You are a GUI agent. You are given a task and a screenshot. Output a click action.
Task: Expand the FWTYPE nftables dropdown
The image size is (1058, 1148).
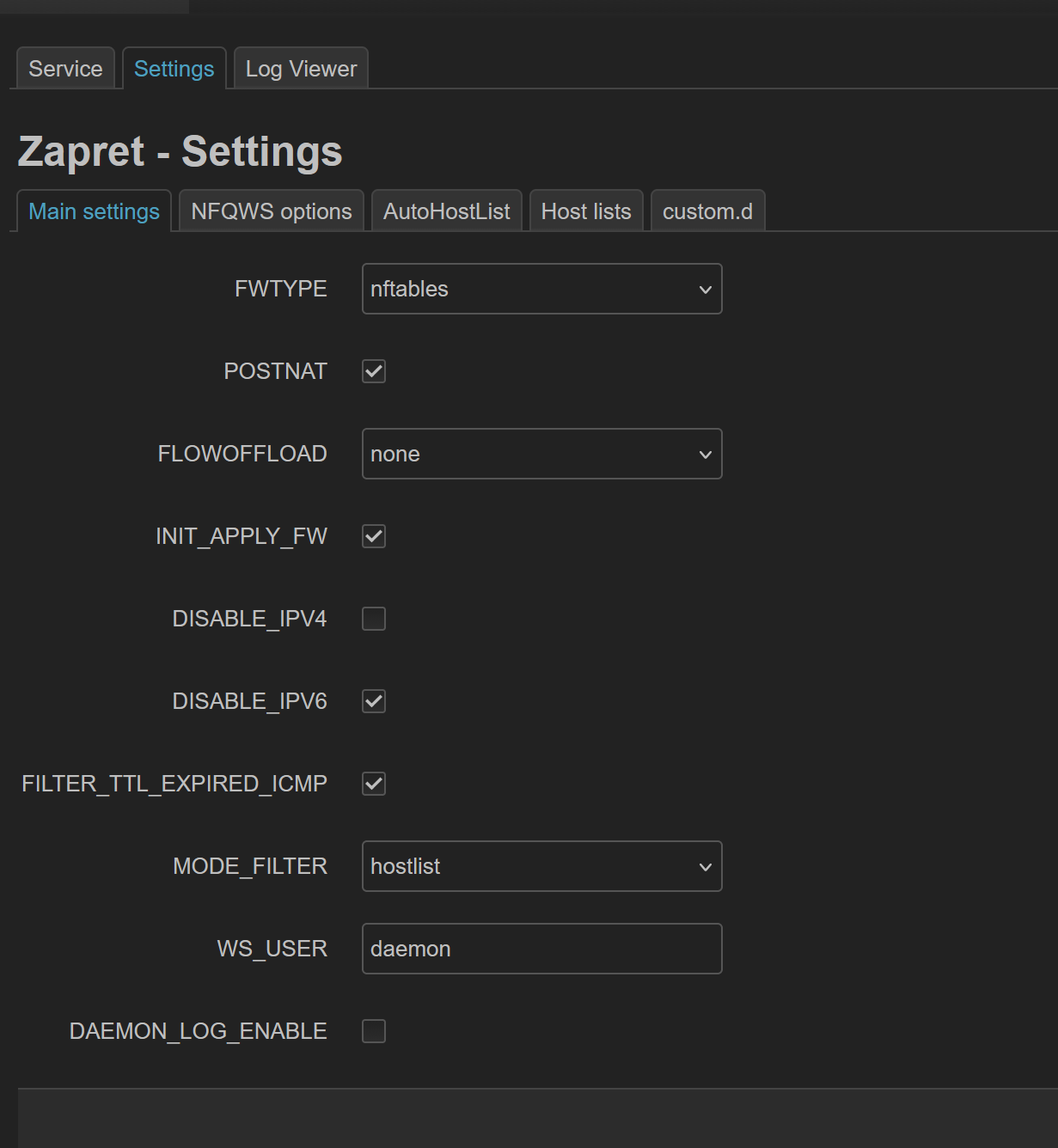coord(541,289)
